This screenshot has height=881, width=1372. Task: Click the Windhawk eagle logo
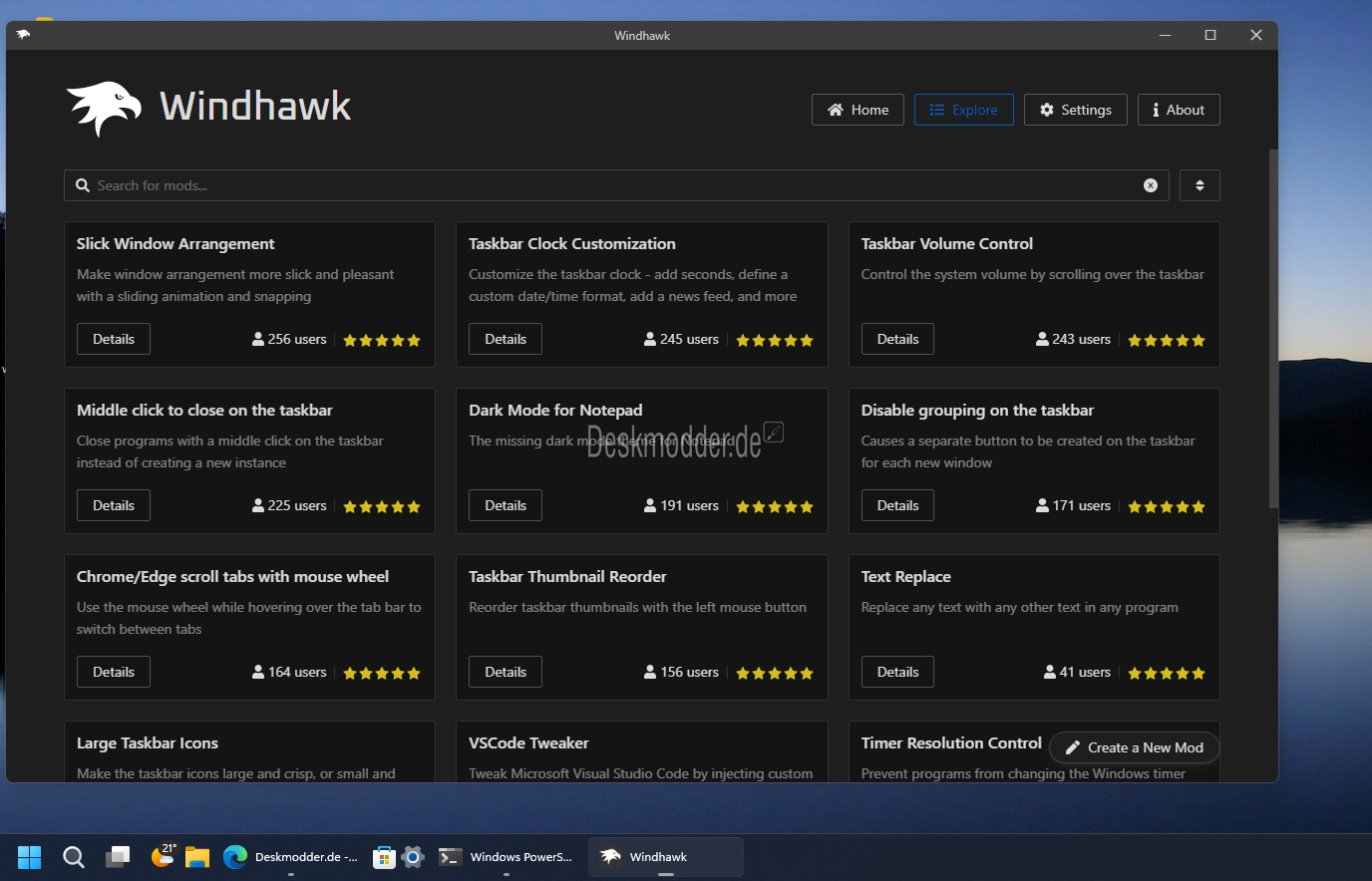tap(104, 108)
